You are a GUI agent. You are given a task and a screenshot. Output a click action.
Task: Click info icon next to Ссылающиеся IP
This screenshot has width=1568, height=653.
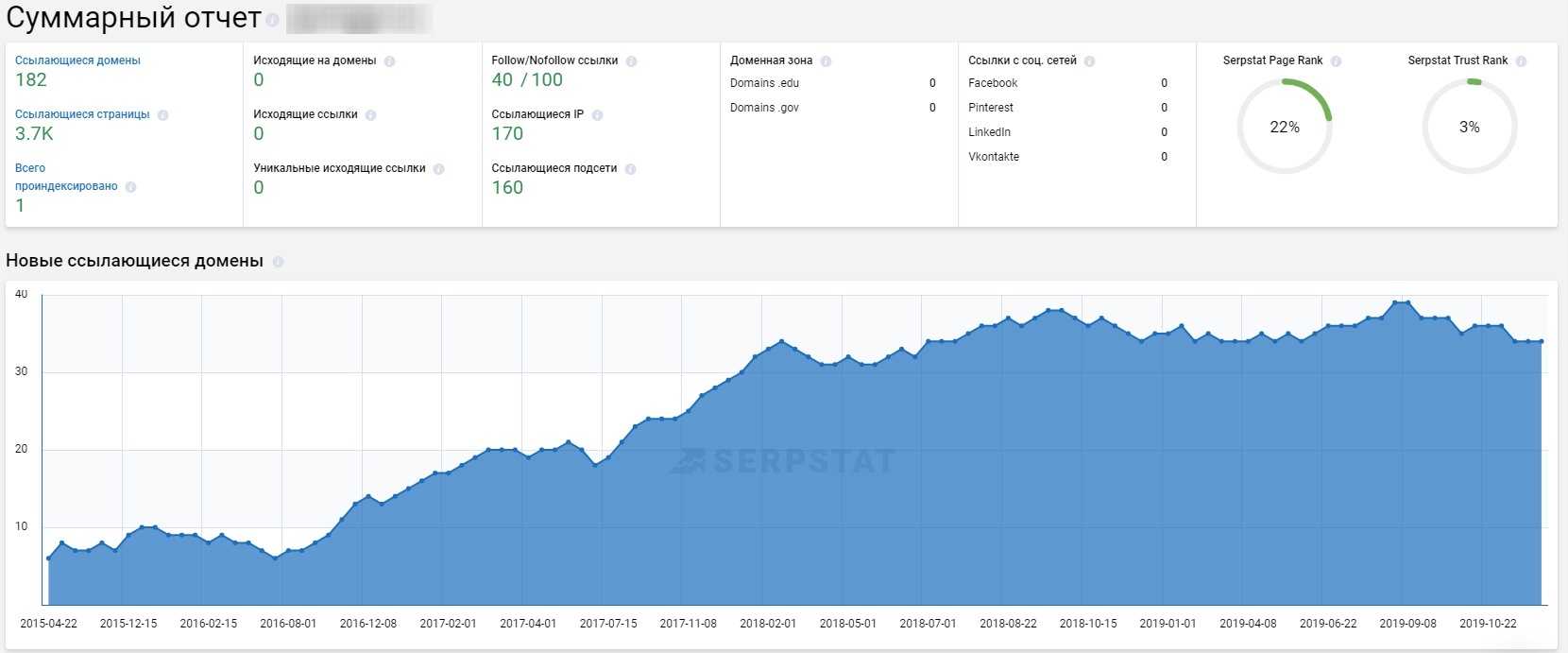(x=597, y=115)
